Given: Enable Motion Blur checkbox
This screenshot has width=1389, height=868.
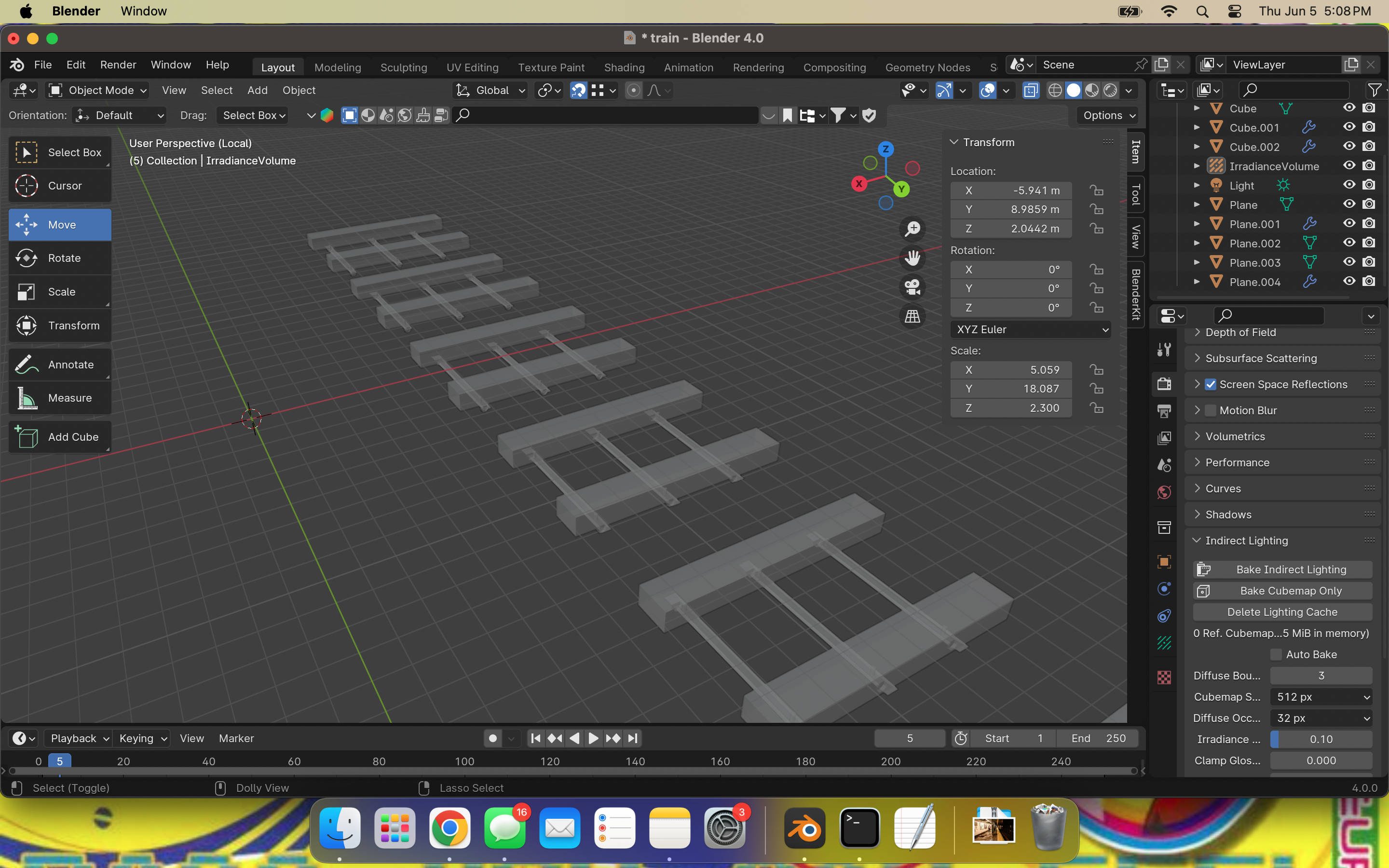Looking at the screenshot, I should click(x=1211, y=410).
